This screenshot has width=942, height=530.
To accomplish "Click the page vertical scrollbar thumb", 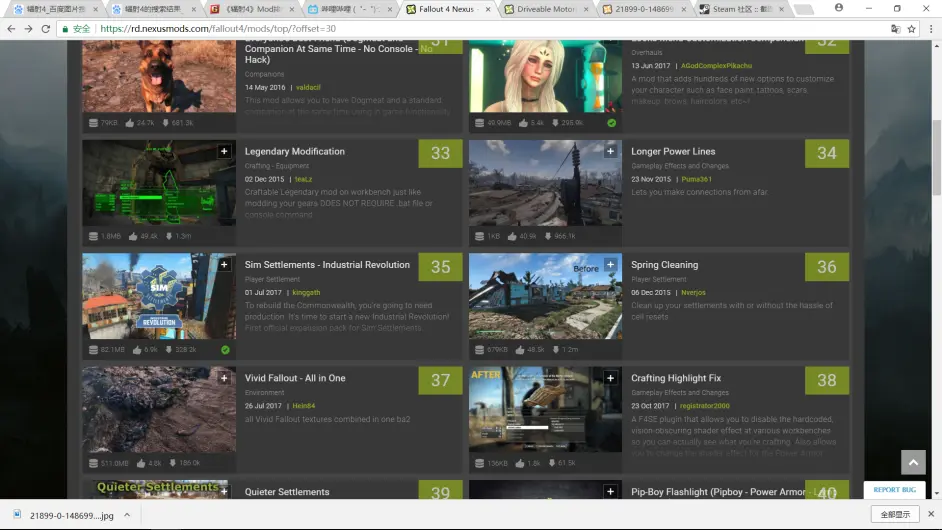I will pos(936,157).
